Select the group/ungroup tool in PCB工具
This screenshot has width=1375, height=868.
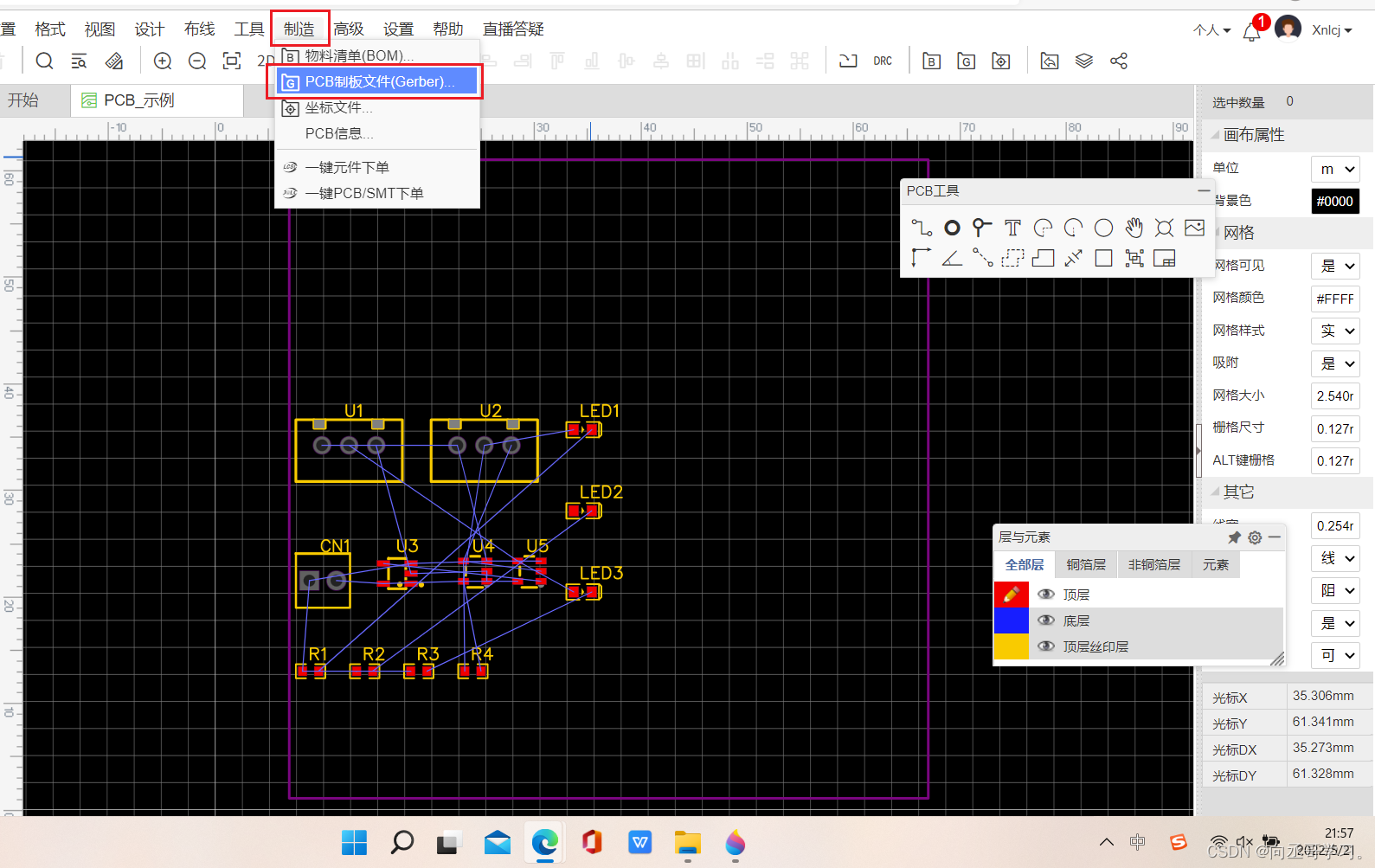[x=1134, y=258]
